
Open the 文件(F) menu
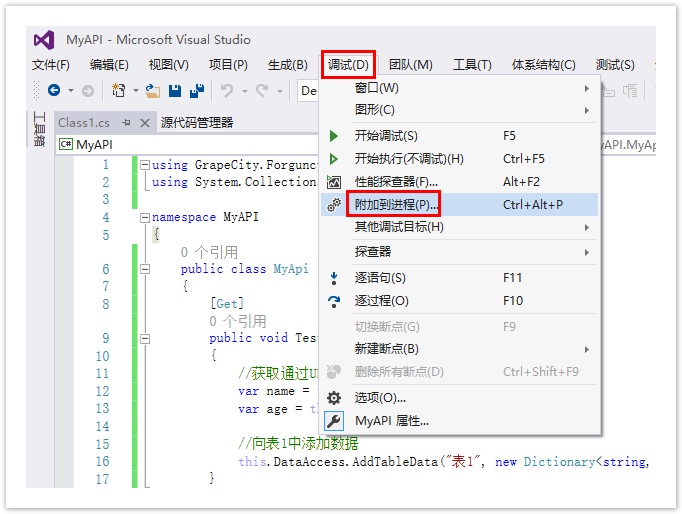point(50,65)
